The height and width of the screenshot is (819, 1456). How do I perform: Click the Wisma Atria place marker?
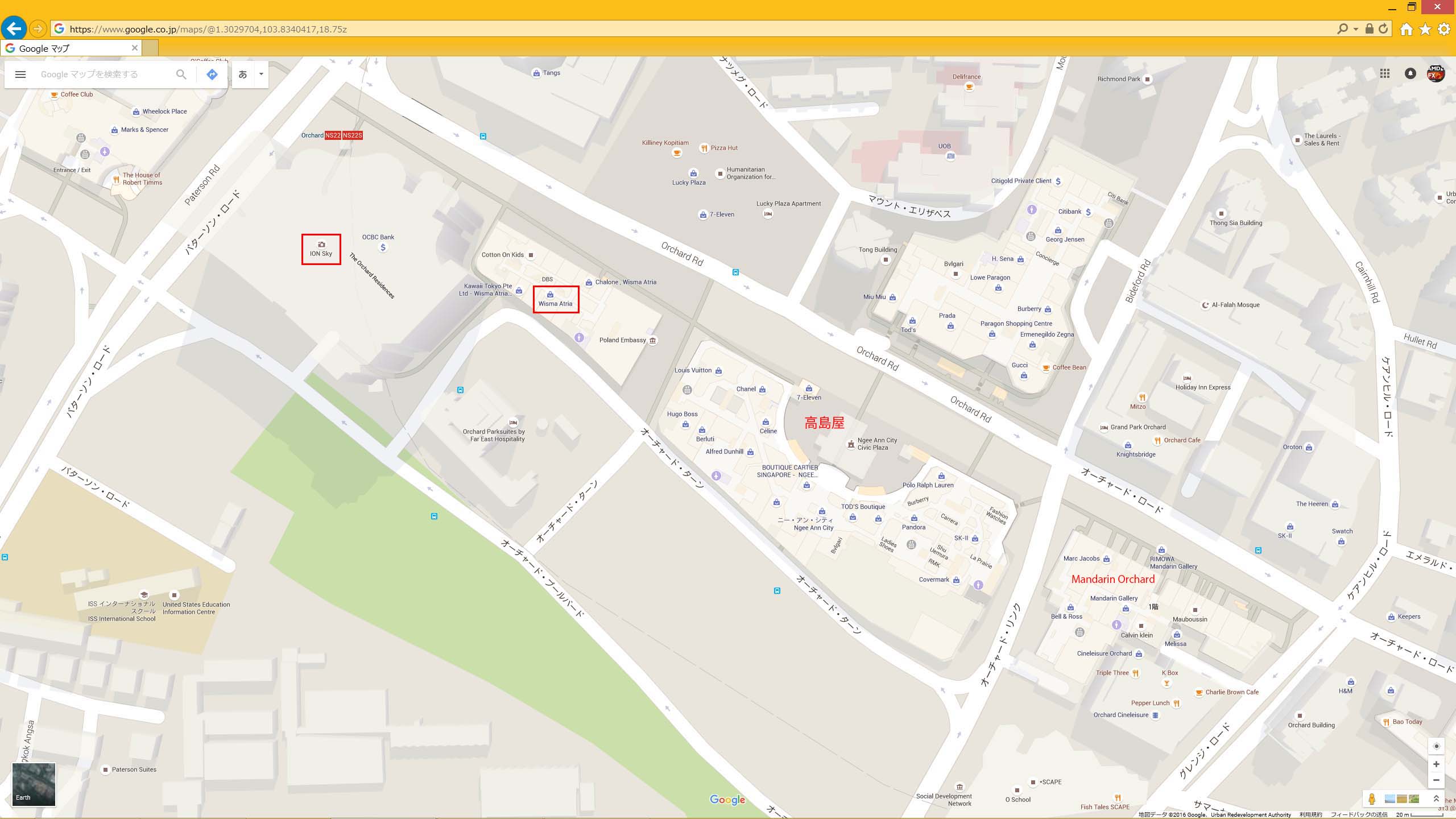[x=550, y=295]
